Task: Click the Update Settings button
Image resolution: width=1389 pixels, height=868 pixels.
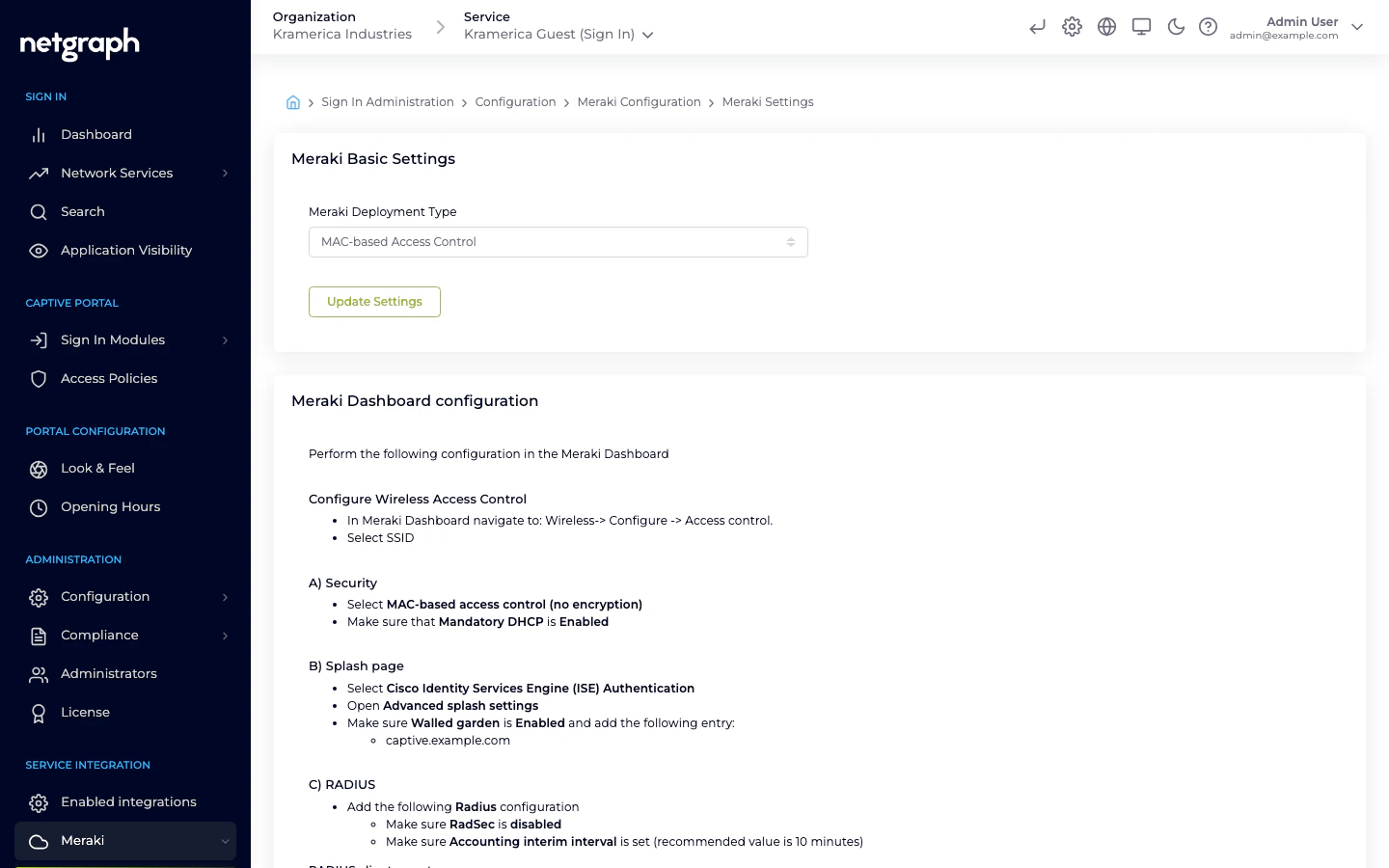Action: click(x=374, y=301)
